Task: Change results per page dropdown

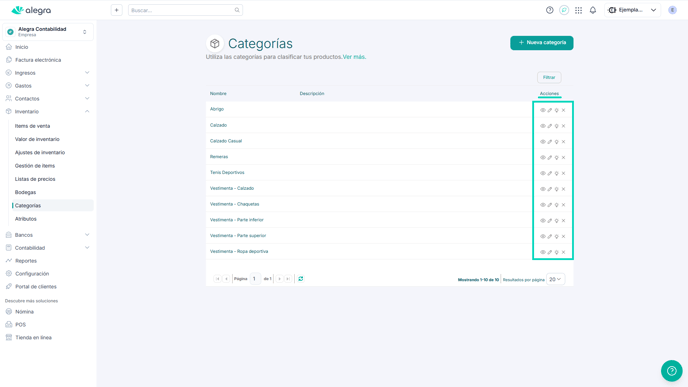Action: tap(555, 279)
